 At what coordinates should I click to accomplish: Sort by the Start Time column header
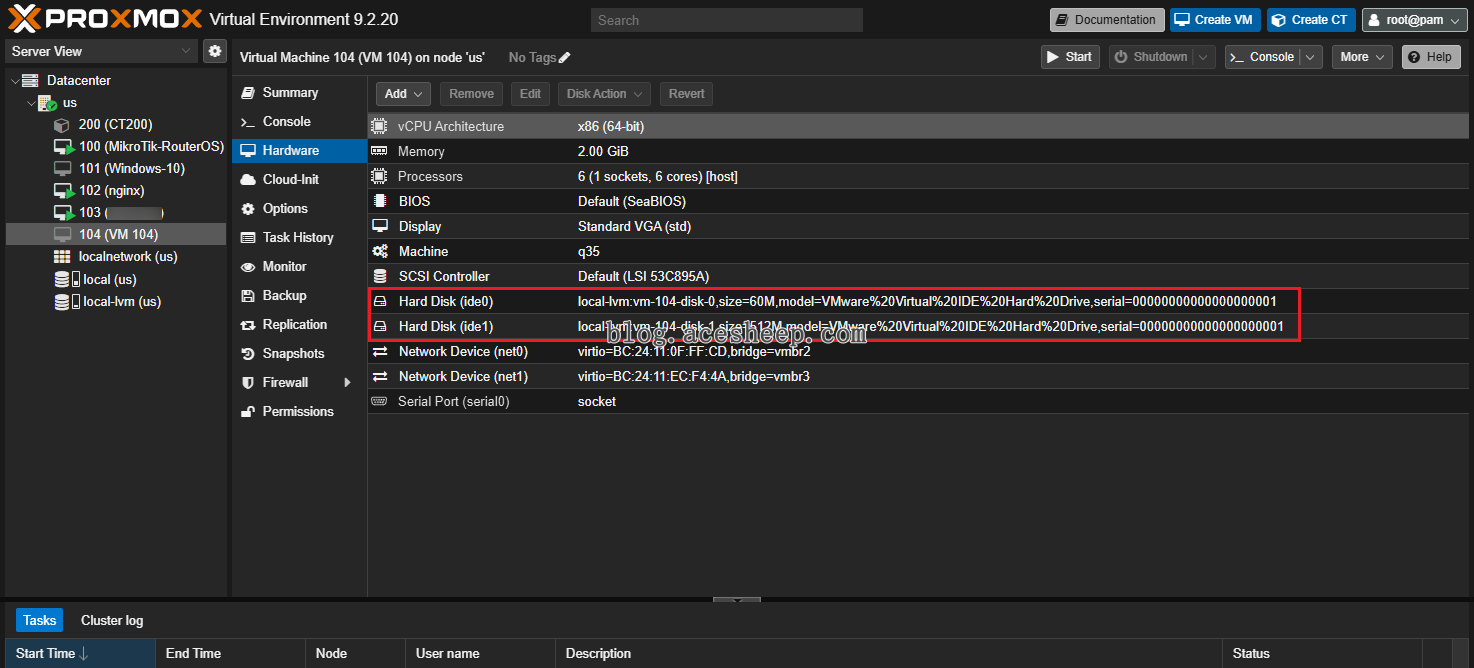tap(80, 654)
